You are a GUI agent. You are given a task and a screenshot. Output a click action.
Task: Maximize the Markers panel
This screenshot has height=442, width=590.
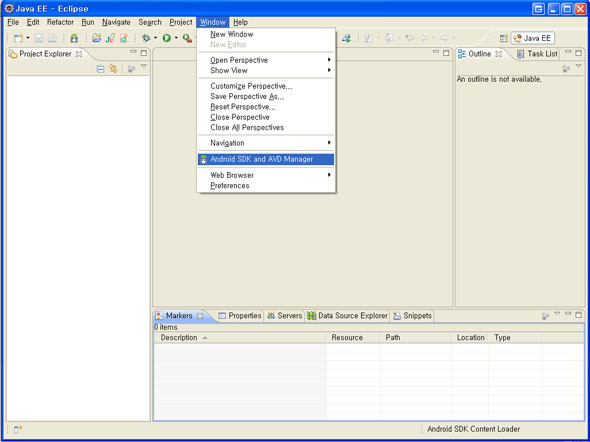click(x=579, y=315)
